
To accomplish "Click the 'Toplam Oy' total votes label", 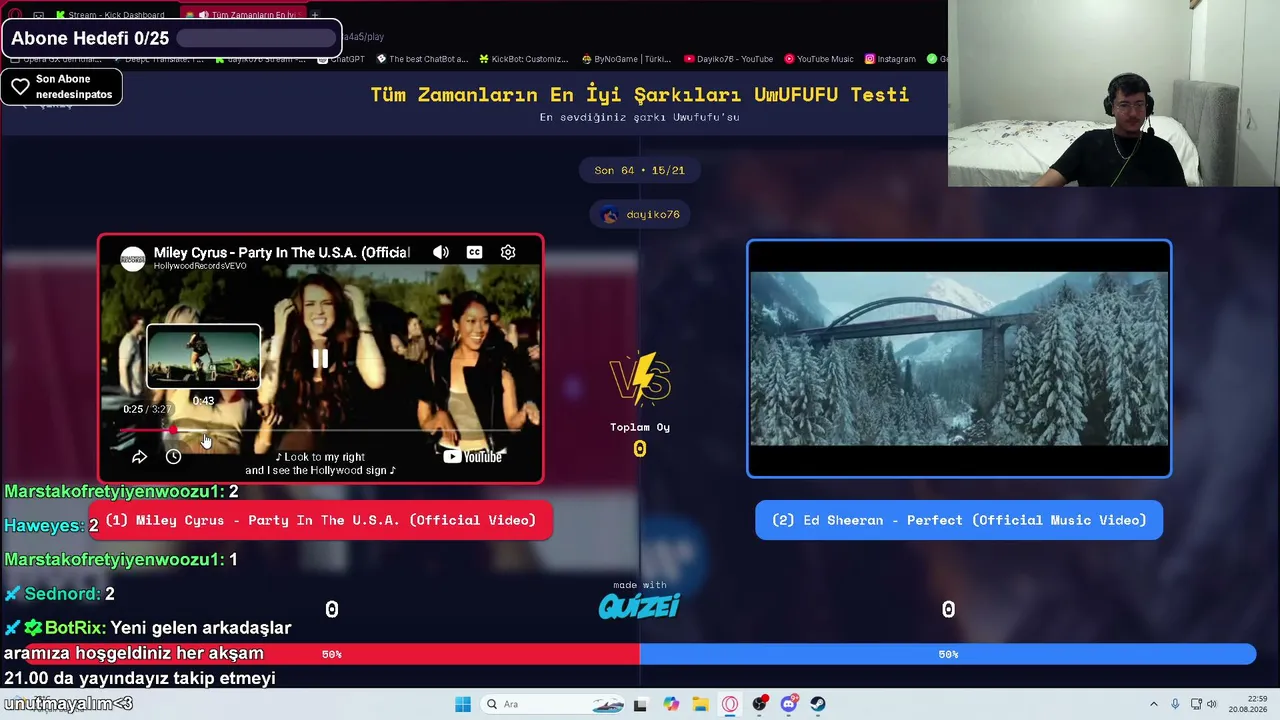I will tap(640, 427).
